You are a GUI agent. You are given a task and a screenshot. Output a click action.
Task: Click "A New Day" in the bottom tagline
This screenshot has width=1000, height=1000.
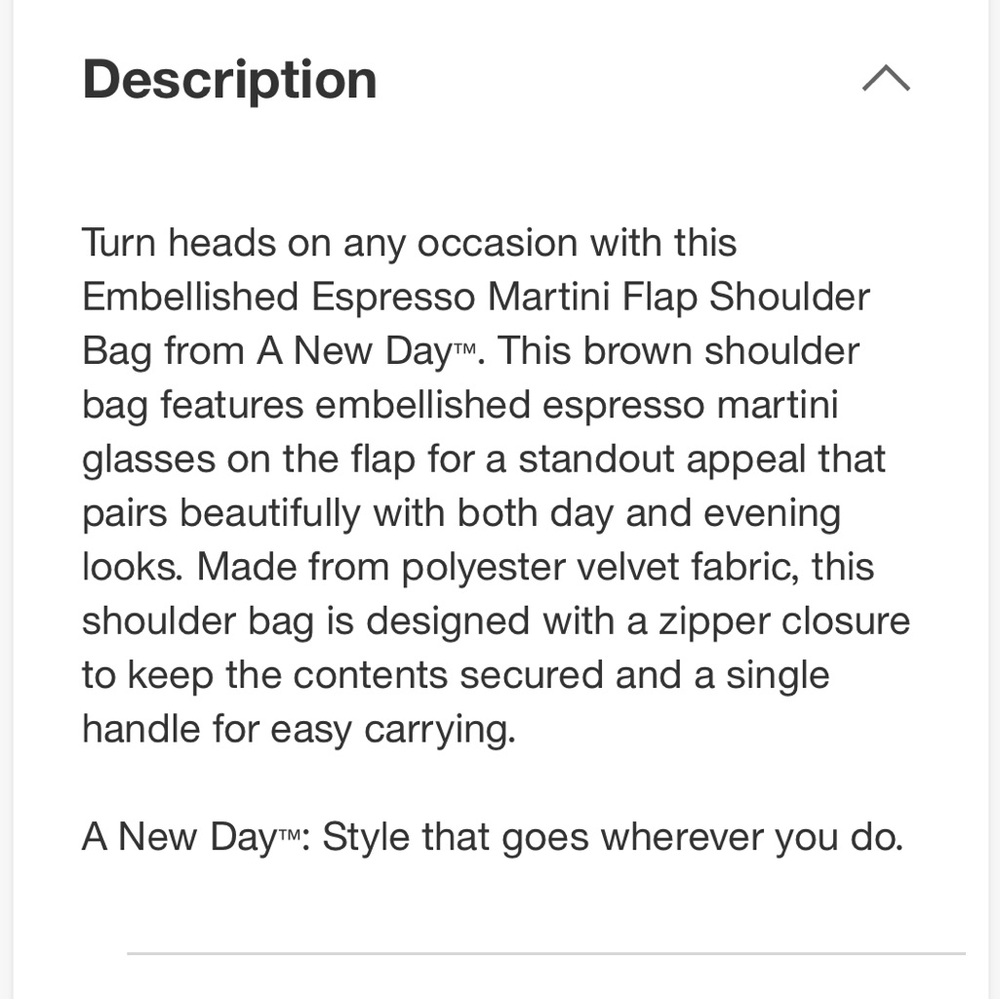tap(176, 838)
